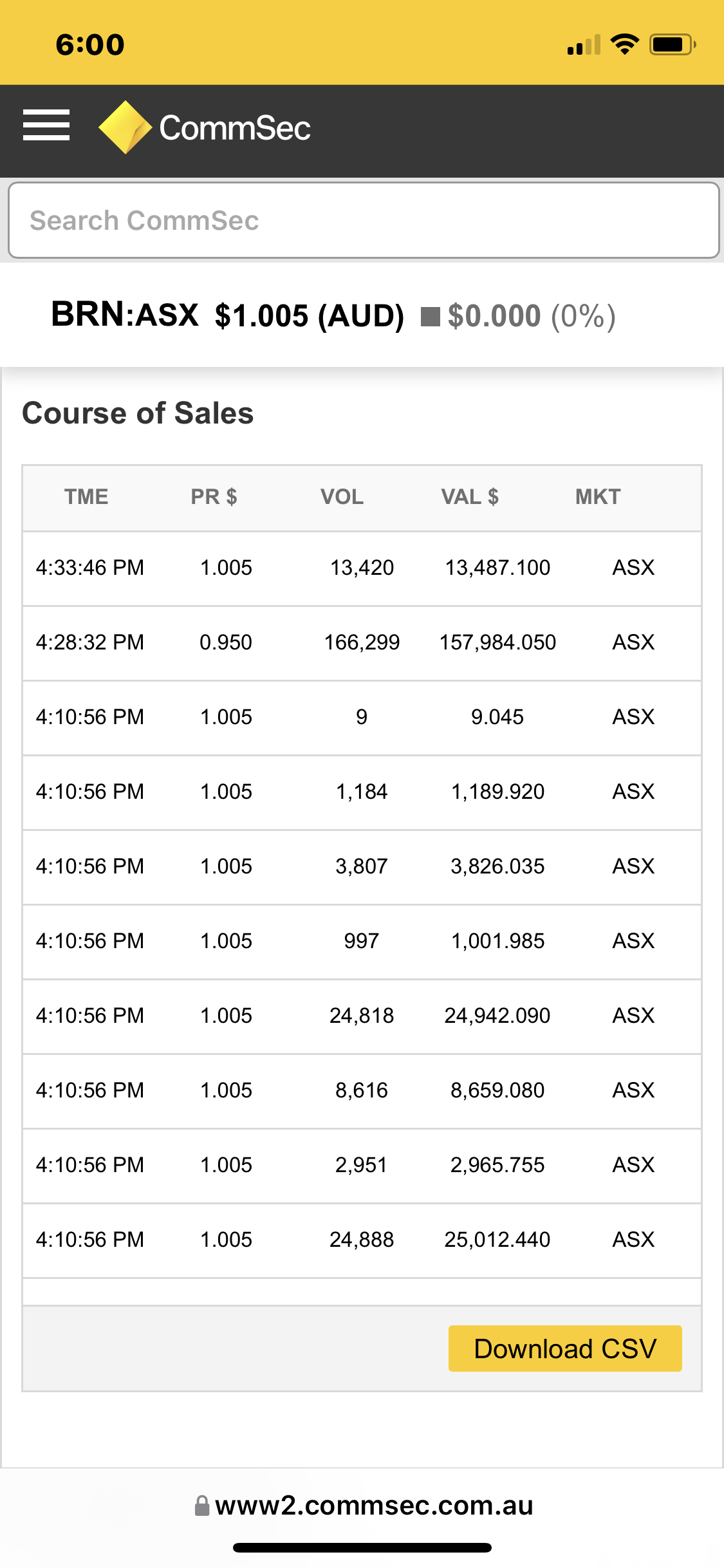The width and height of the screenshot is (724, 1568).
Task: Select the 4:33:46 PM trade row
Action: 362,568
